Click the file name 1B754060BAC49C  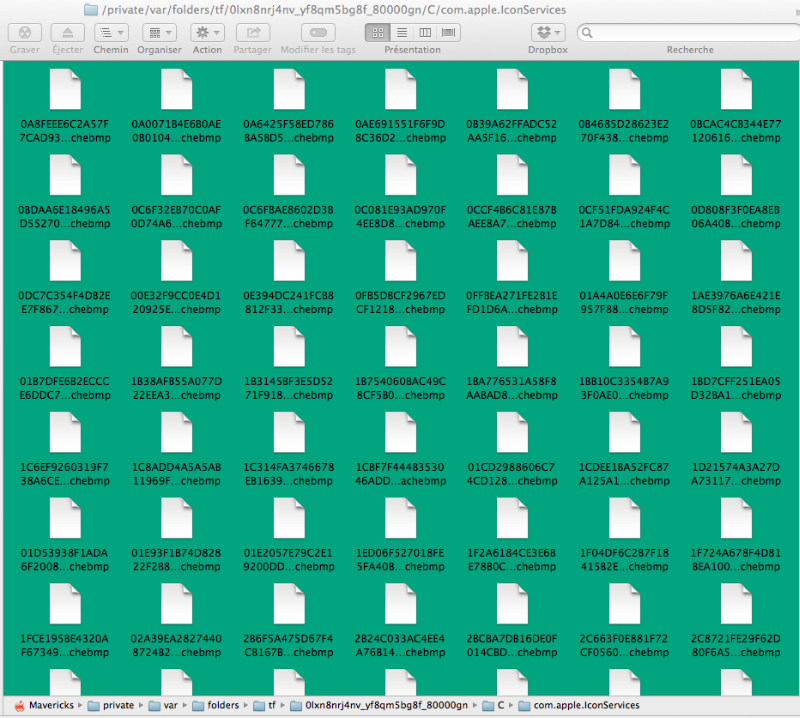[x=401, y=388]
